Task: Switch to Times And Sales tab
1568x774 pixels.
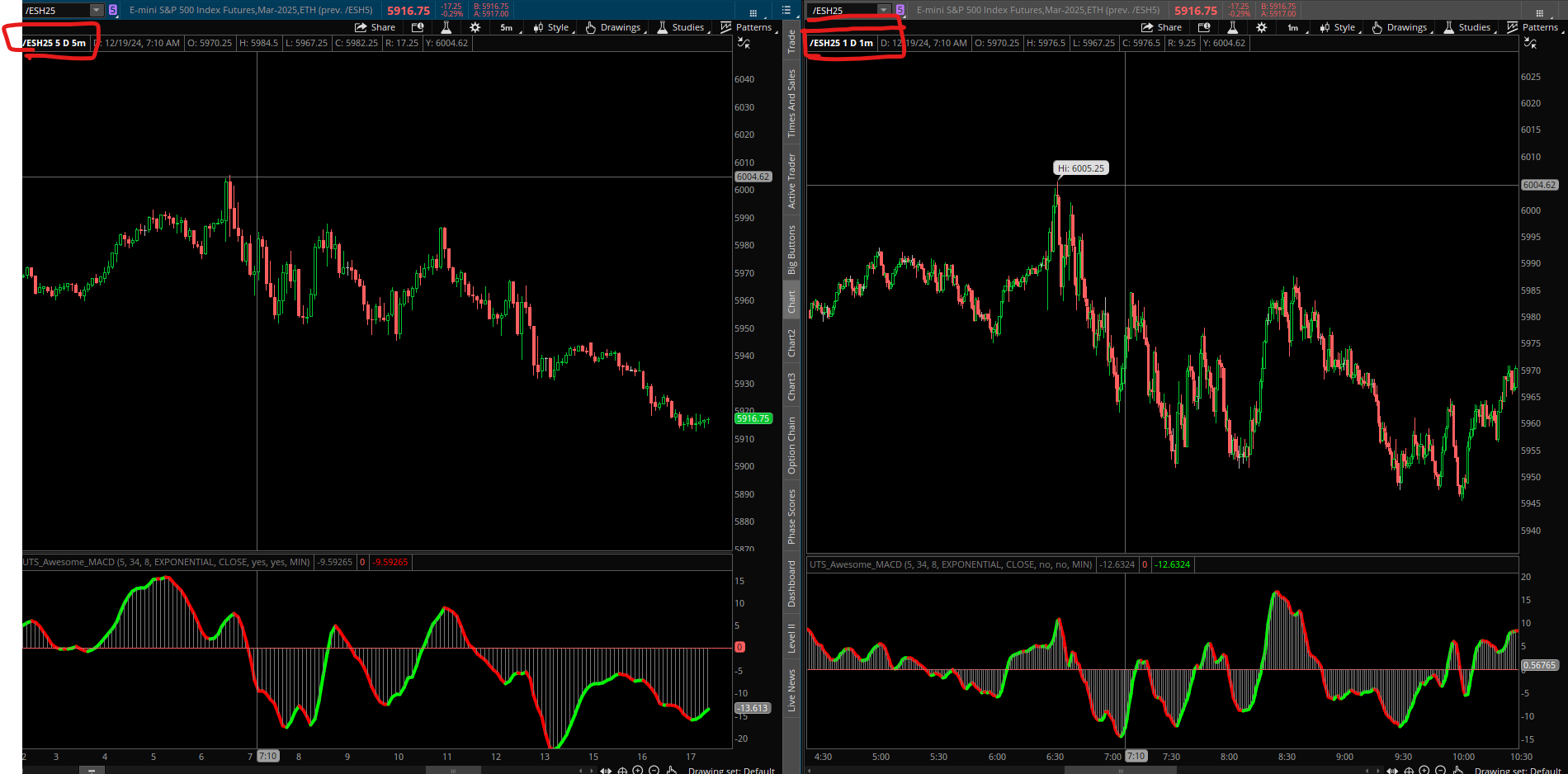Action: (791, 103)
